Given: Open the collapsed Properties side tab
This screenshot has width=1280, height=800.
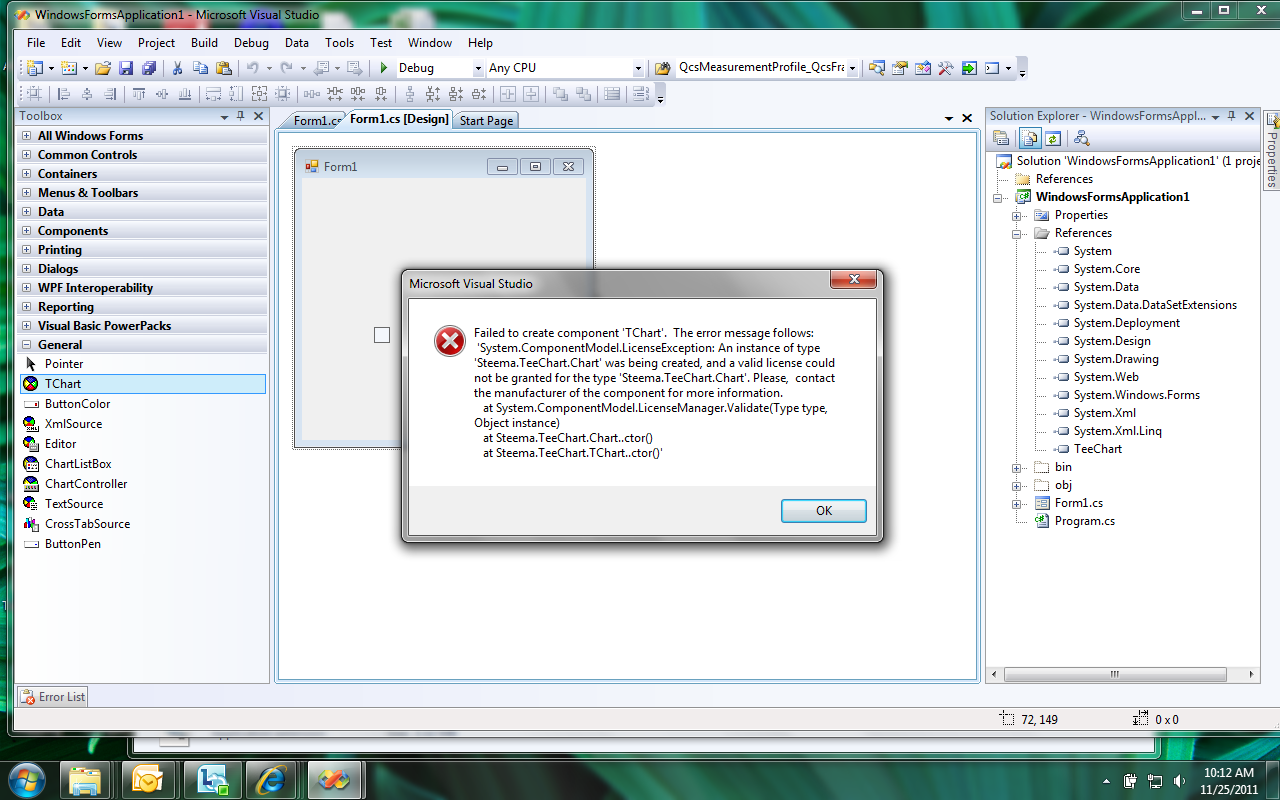Looking at the screenshot, I should pos(1272,151).
